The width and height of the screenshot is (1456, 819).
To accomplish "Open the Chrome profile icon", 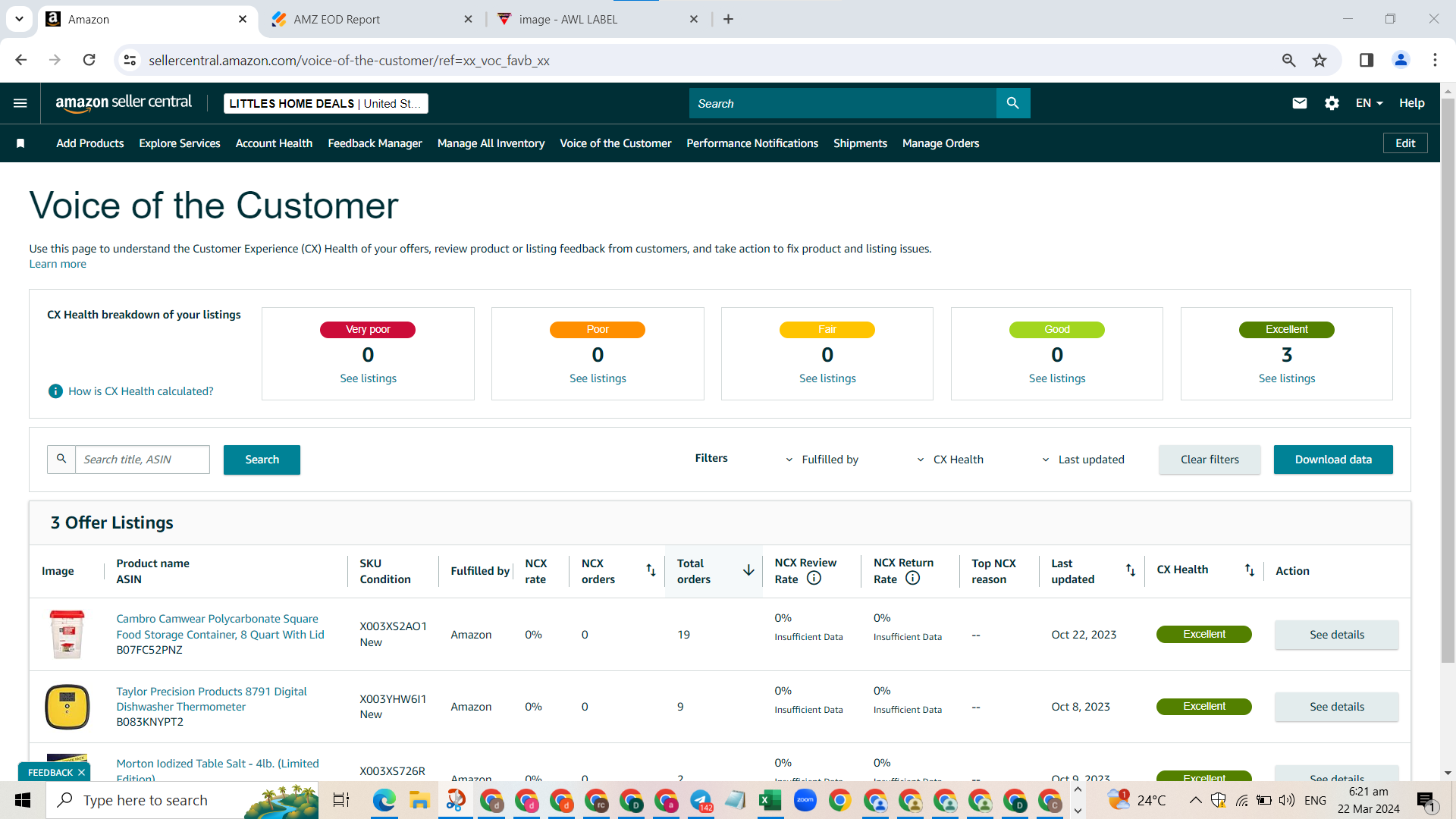I will [x=1401, y=60].
